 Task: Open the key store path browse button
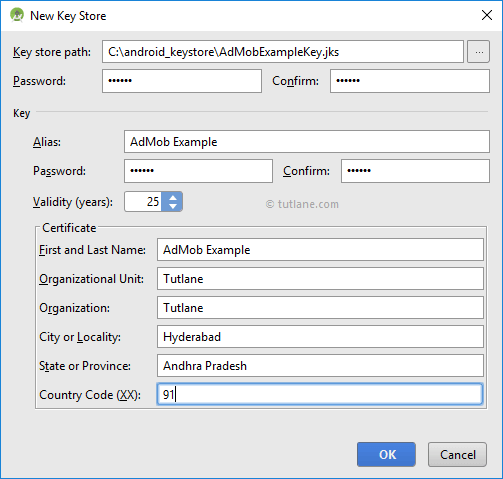coord(478,52)
